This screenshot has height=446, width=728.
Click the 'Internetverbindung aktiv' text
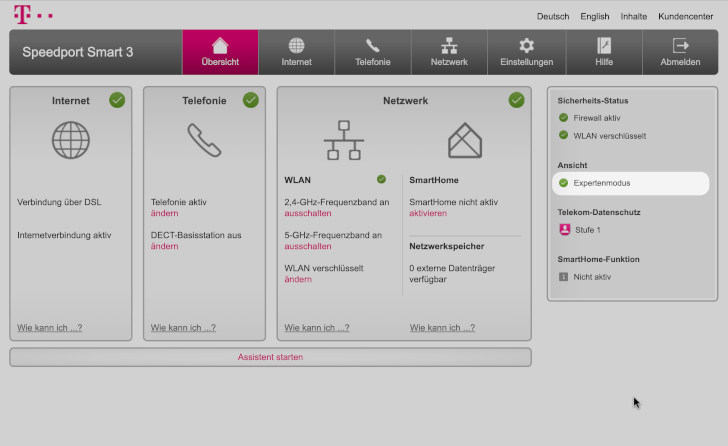tap(64, 235)
